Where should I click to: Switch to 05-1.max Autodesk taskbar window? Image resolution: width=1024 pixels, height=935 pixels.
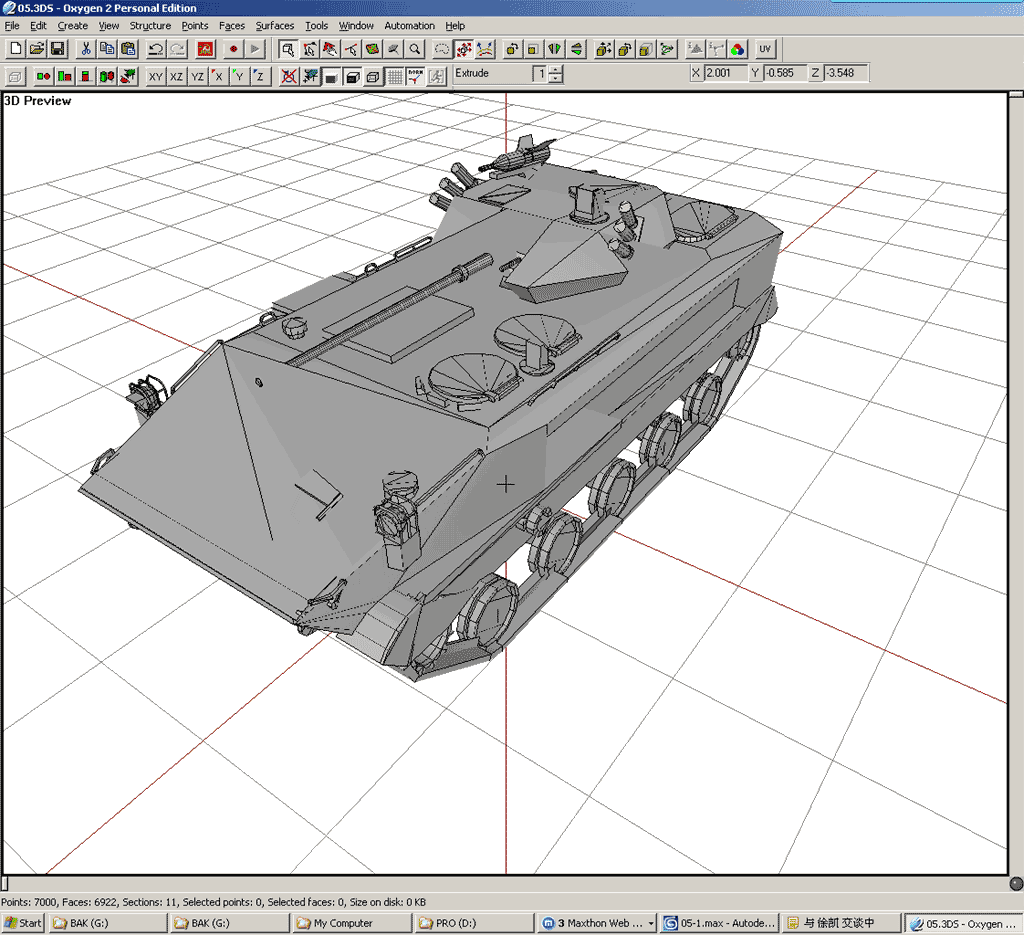[719, 923]
